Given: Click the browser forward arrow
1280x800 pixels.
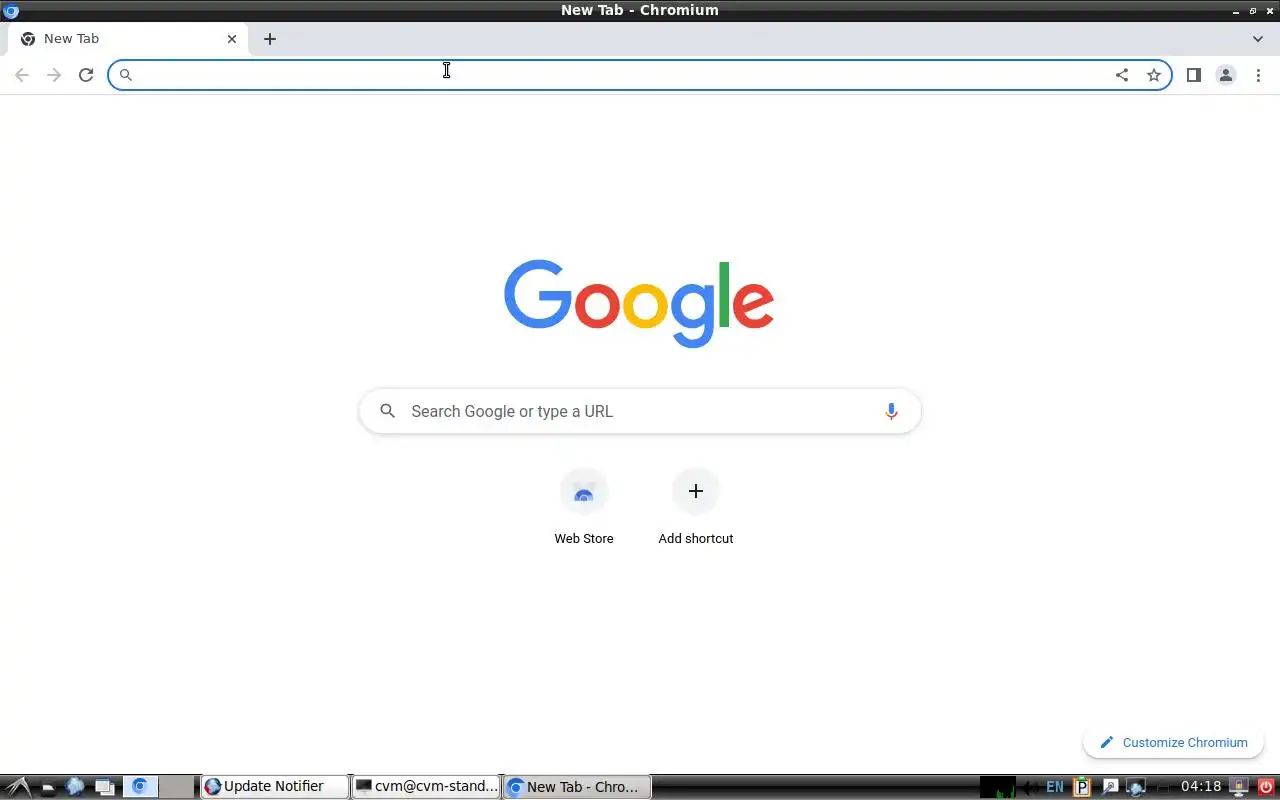Looking at the screenshot, I should (x=54, y=75).
